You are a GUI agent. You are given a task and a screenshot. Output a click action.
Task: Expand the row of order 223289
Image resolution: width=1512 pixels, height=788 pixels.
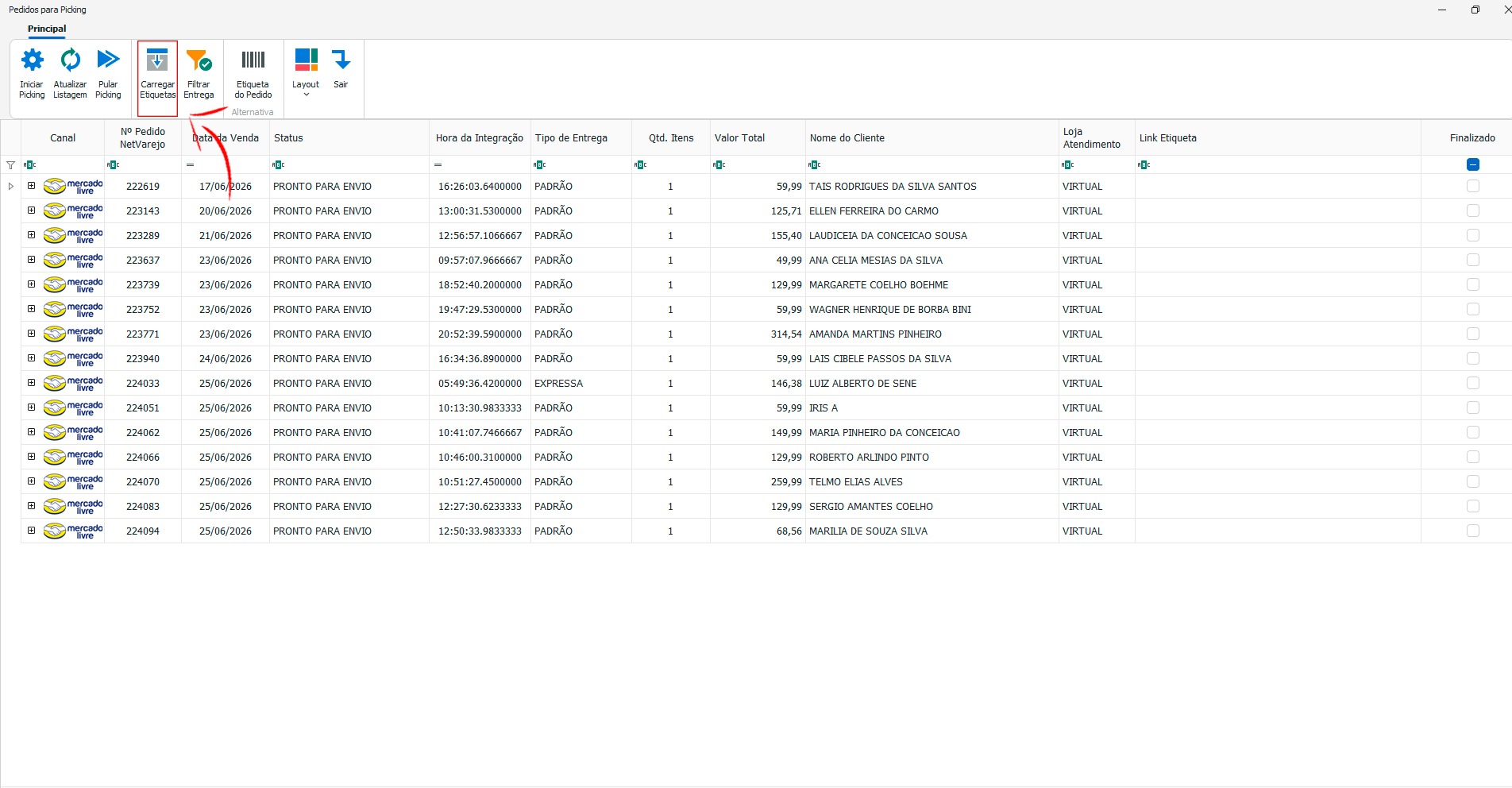click(x=31, y=235)
